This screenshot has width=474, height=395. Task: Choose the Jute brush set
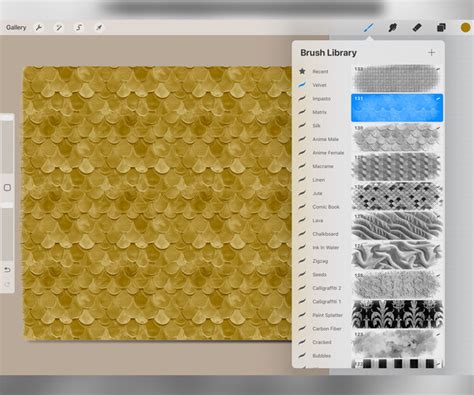[317, 193]
